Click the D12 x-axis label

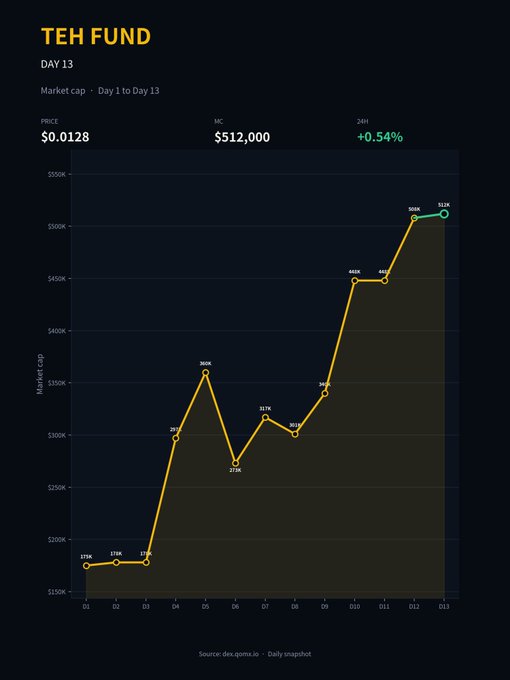(414, 607)
